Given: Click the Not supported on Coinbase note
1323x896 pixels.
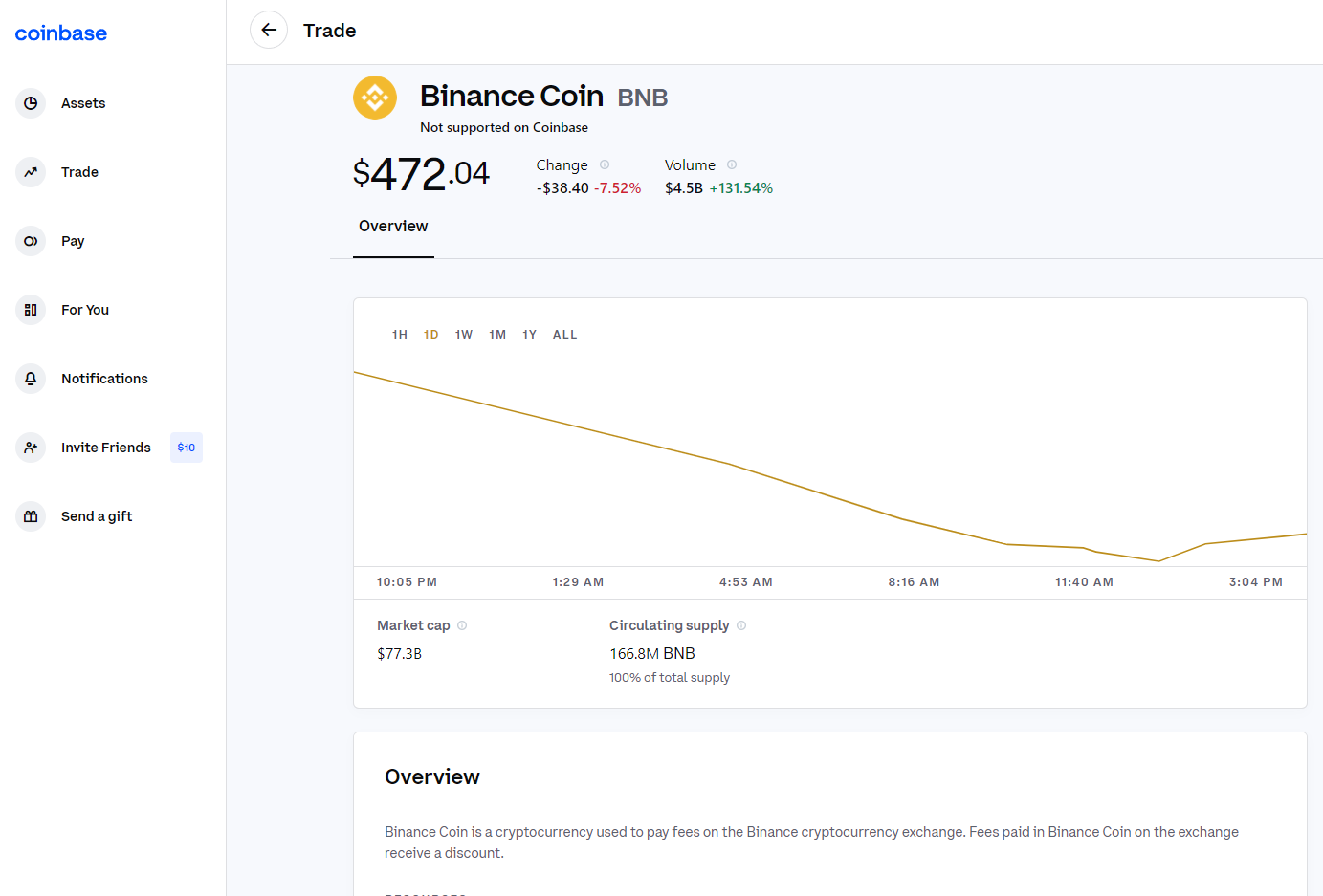Looking at the screenshot, I should pos(504,127).
